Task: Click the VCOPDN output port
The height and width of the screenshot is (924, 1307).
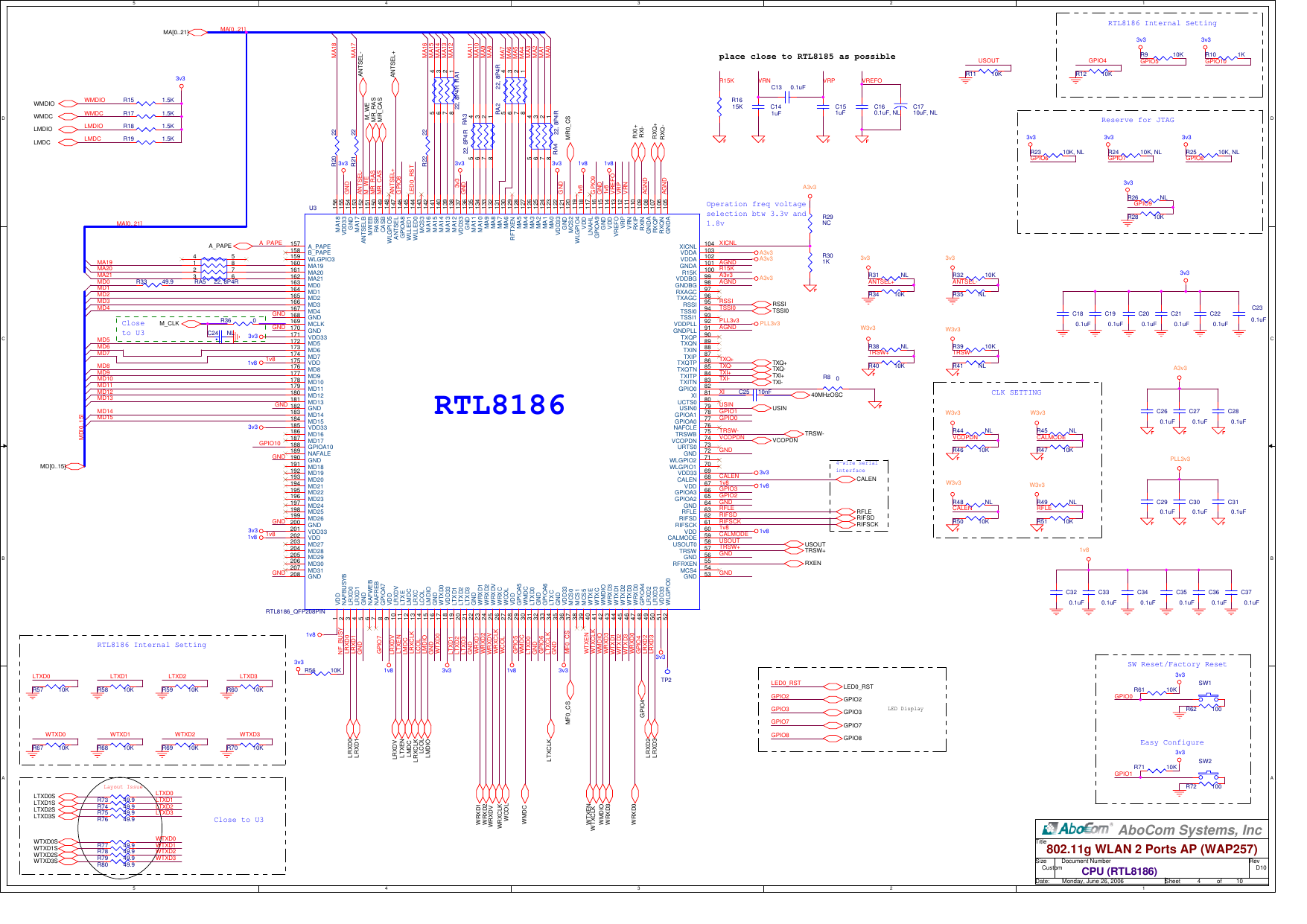Action: pyautogui.click(x=762, y=440)
